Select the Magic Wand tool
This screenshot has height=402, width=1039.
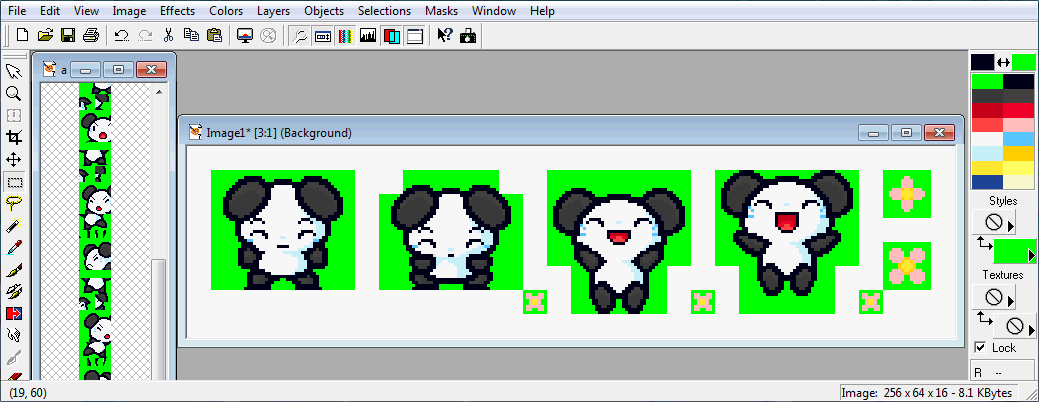13,226
